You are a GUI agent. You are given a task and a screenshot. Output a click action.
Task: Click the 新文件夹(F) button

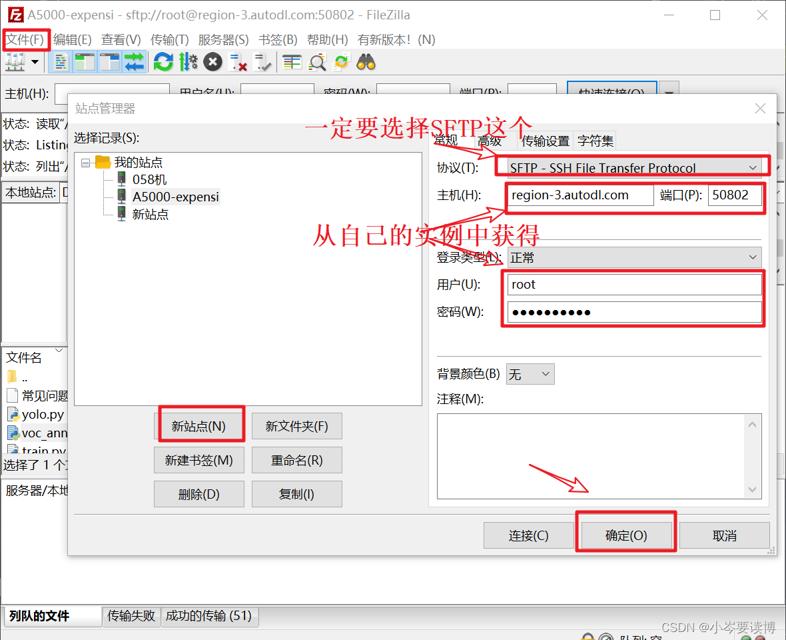297,426
